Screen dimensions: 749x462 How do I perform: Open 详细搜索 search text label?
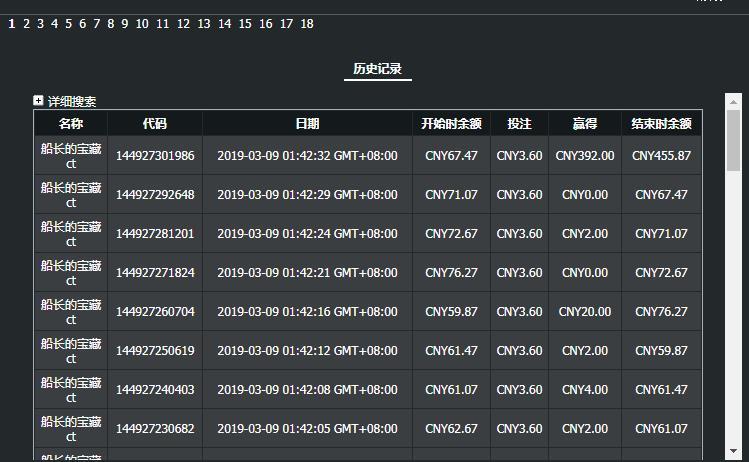(x=72, y=101)
